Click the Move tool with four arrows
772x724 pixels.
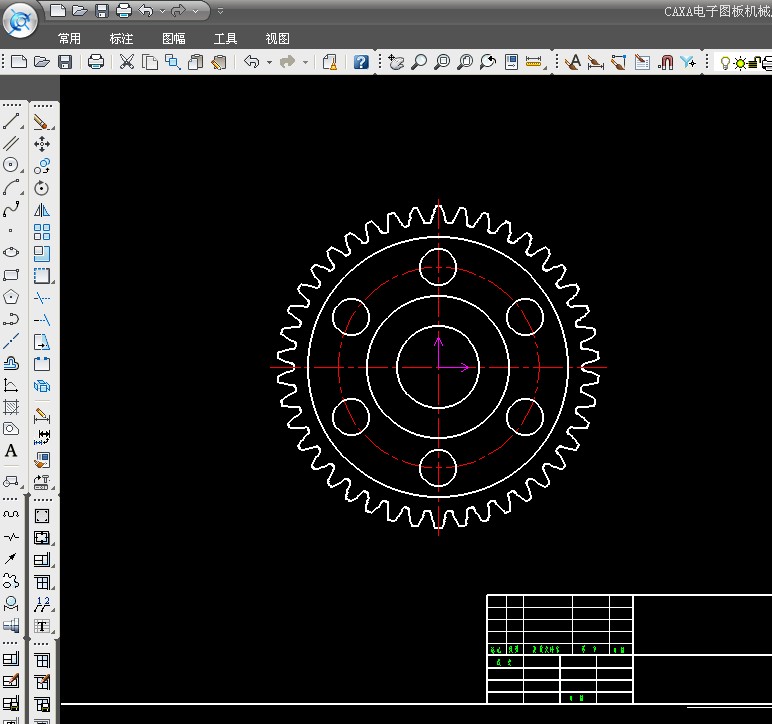click(42, 144)
